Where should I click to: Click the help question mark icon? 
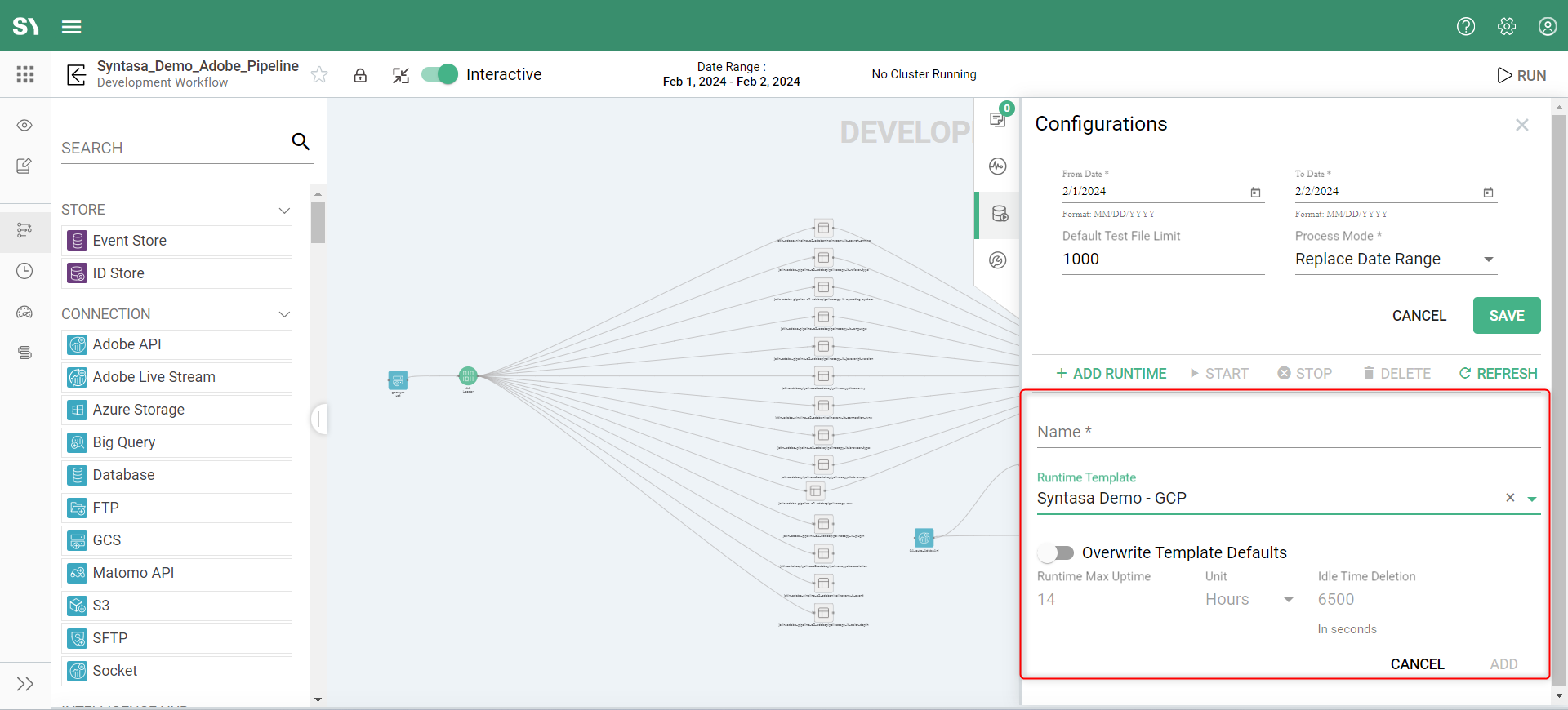point(1466,26)
